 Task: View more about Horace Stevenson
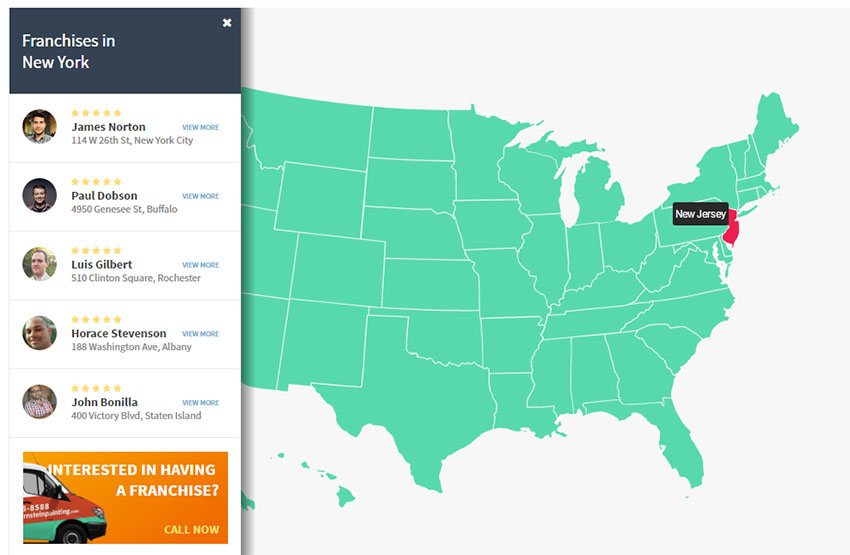pos(201,334)
